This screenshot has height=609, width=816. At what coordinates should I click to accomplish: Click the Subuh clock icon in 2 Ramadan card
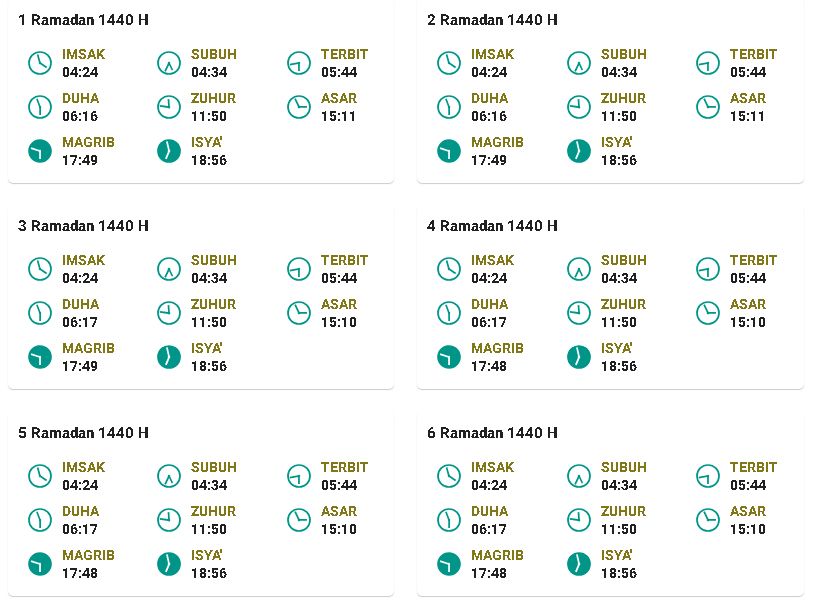click(x=579, y=63)
